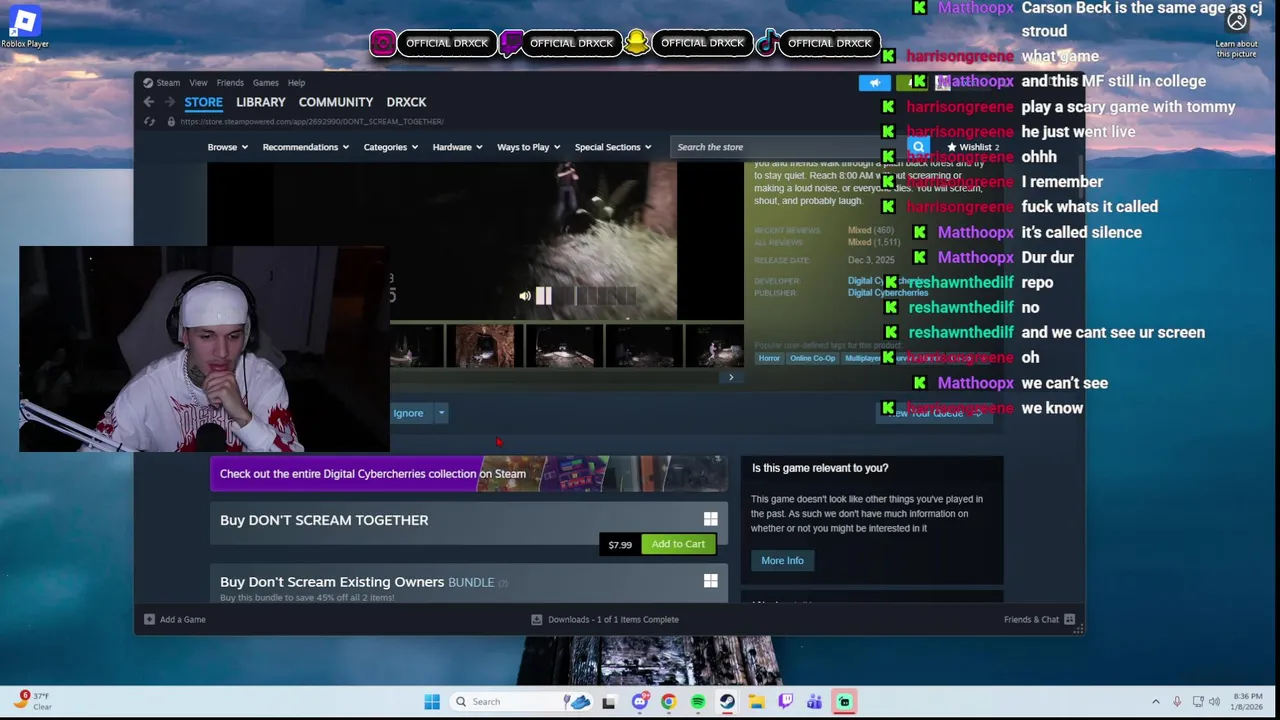Expand the Recommendations dropdown

point(305,147)
